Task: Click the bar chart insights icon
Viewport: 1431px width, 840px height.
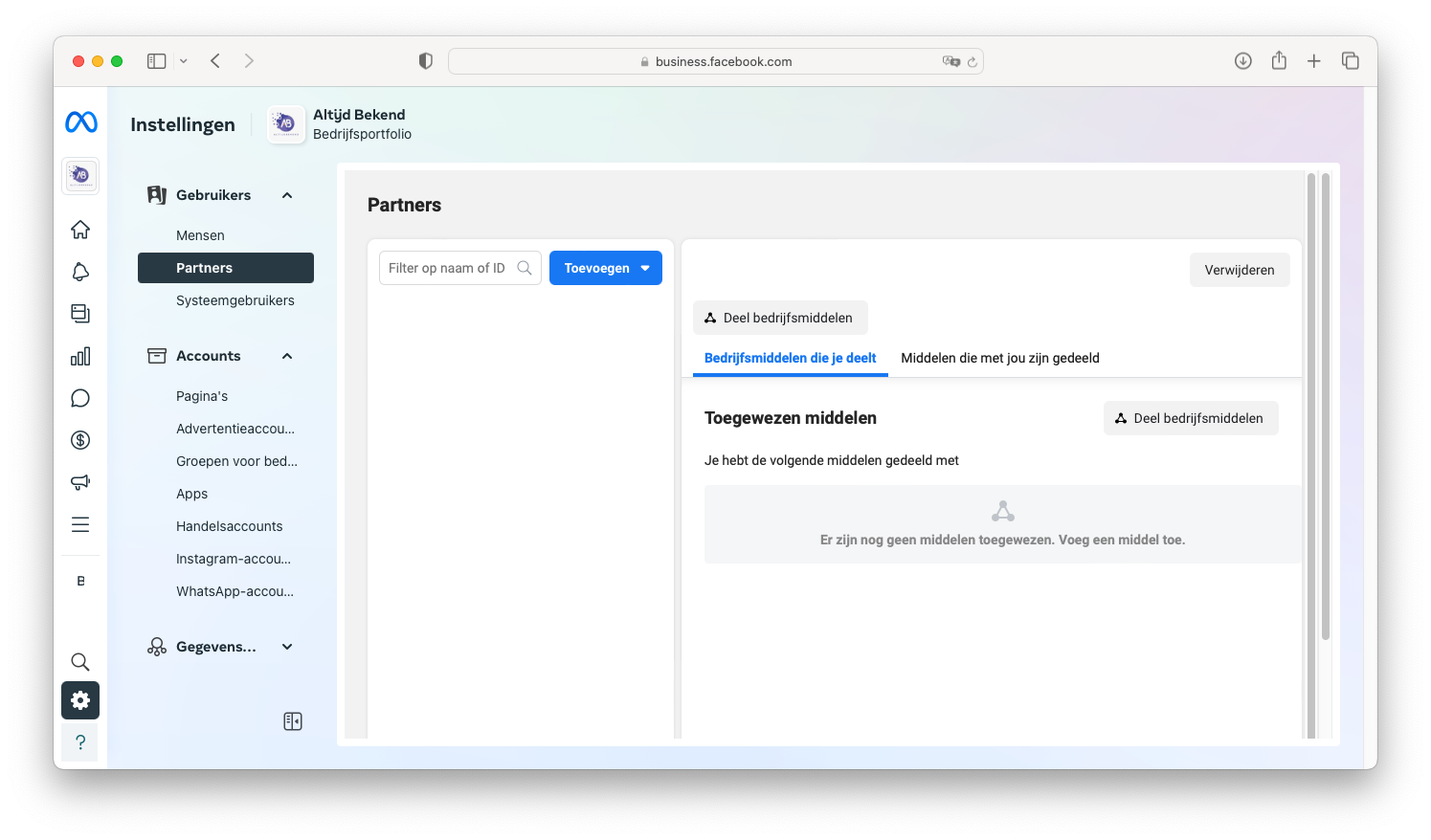Action: [x=80, y=356]
